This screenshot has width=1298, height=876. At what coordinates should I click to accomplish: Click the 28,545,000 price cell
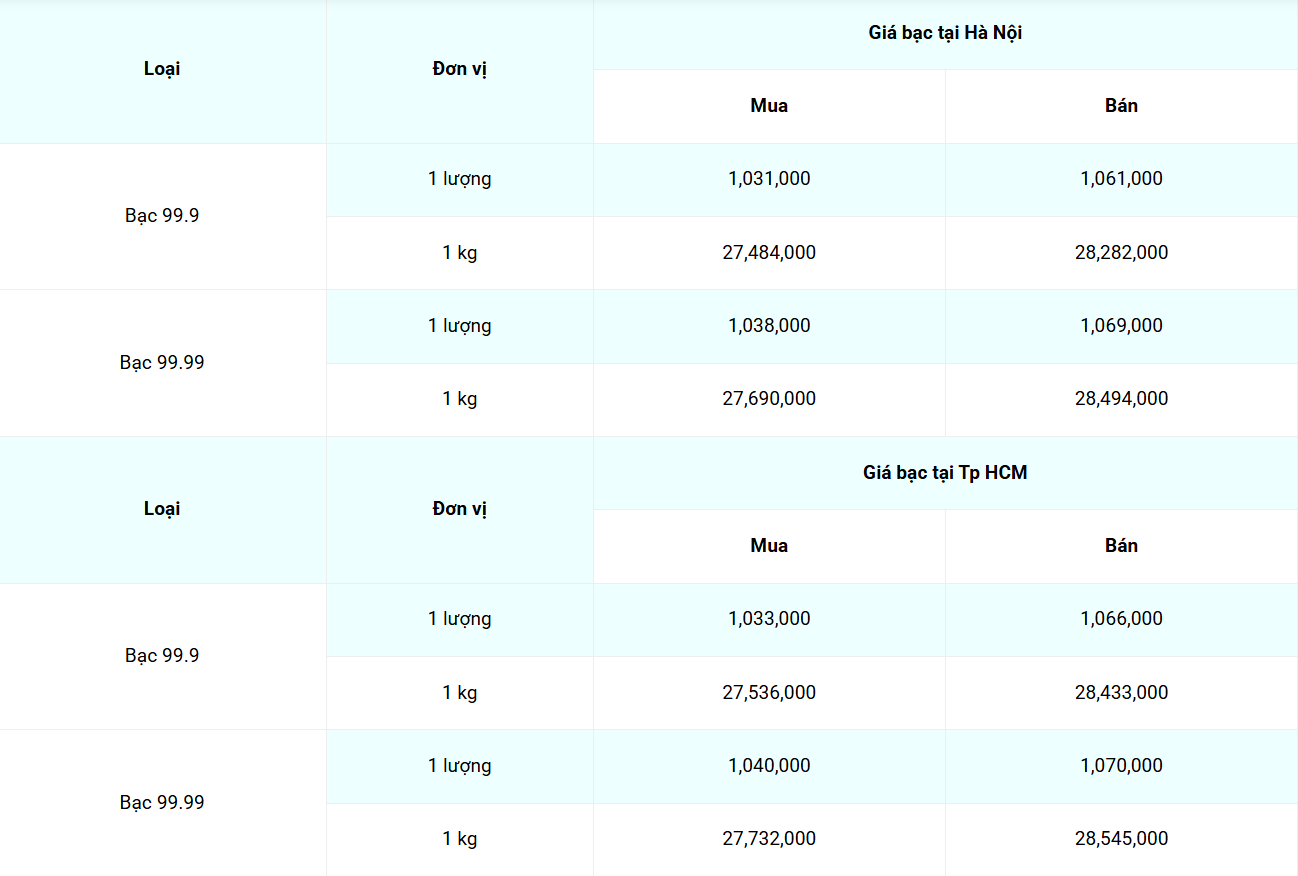(x=1121, y=838)
